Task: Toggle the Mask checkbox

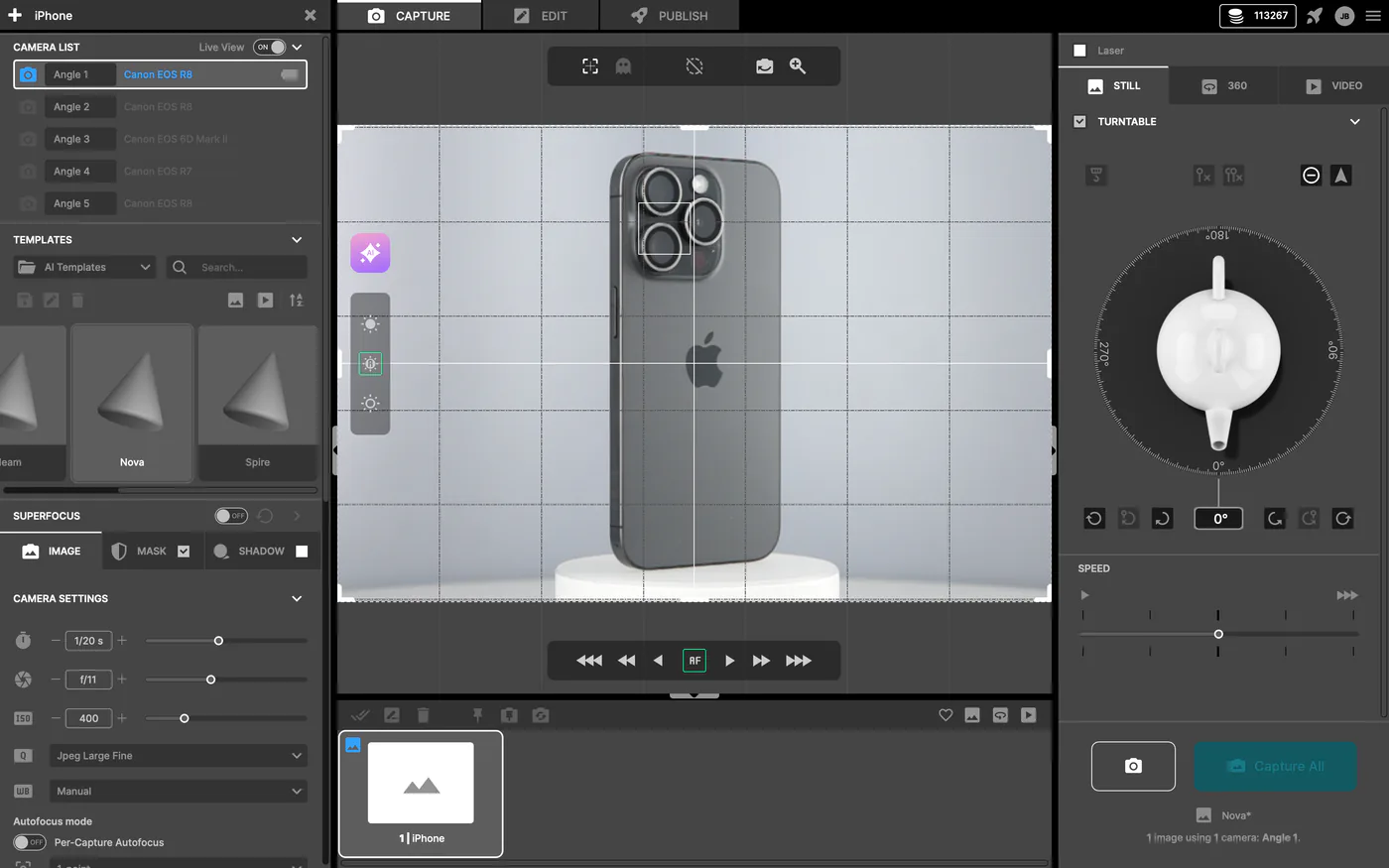Action: coord(184,552)
